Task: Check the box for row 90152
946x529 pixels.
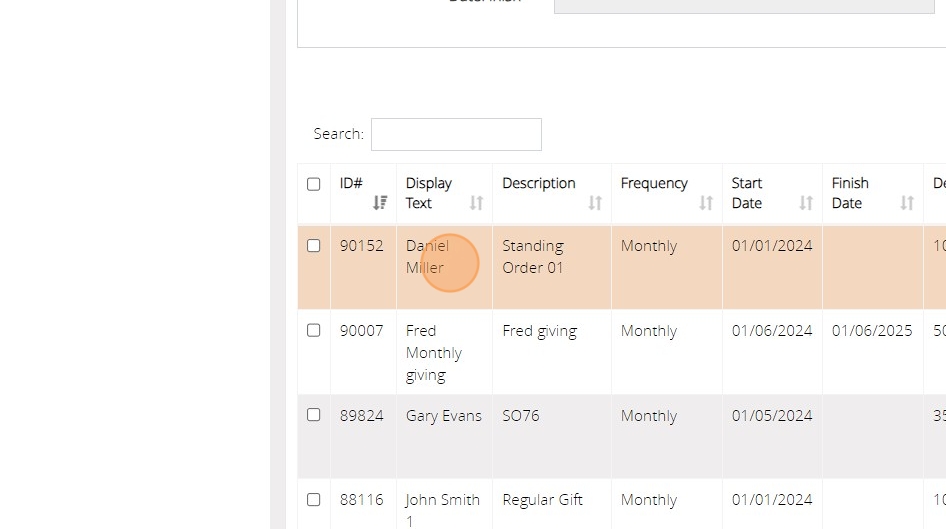Action: (314, 246)
